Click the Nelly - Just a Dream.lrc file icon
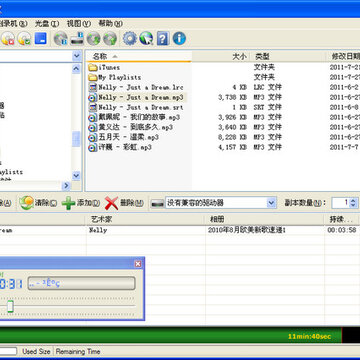 pos(92,87)
